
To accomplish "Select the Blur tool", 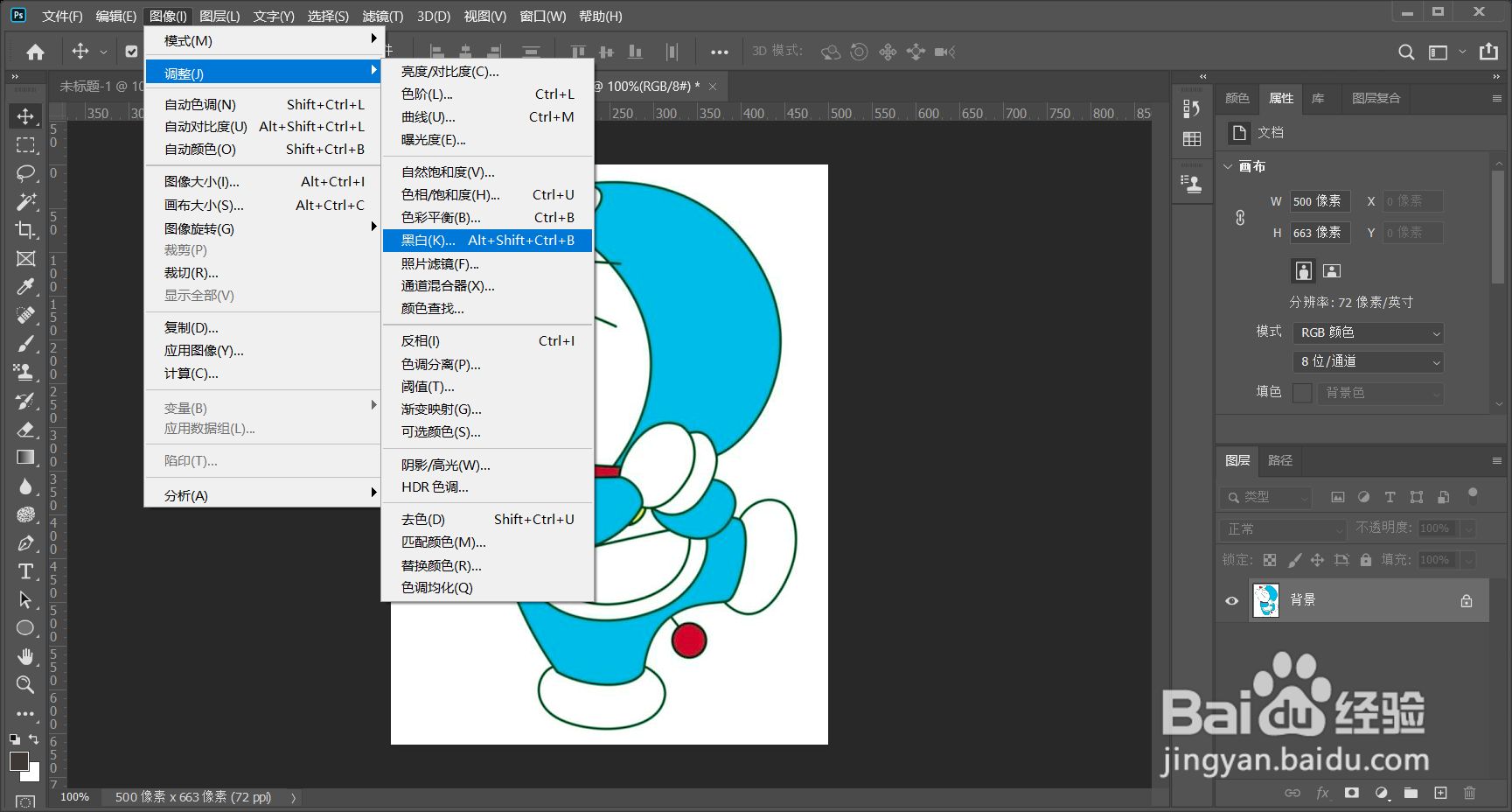I will coord(25,486).
